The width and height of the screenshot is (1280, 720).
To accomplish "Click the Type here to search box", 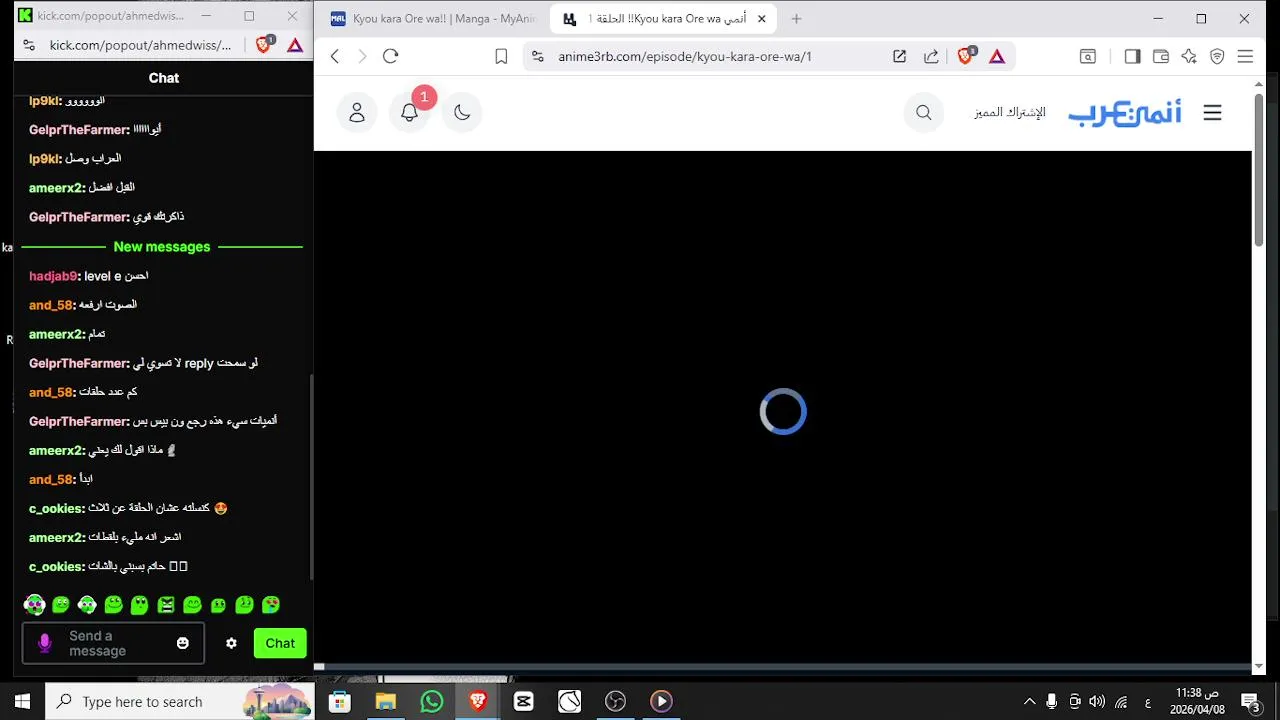I will [x=180, y=701].
